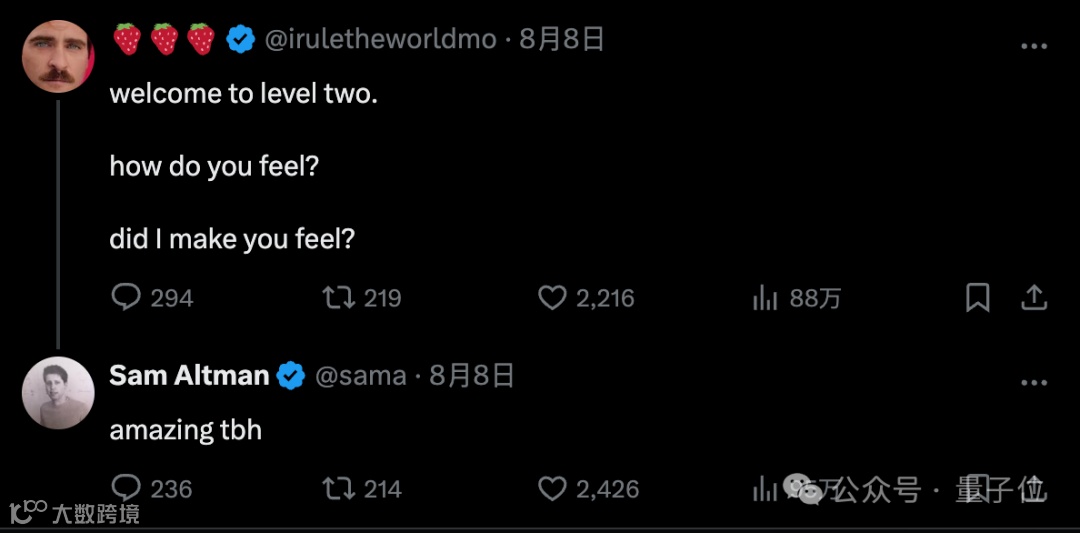Viewport: 1080px width, 533px height.
Task: Click the @sama handle
Action: [361, 376]
